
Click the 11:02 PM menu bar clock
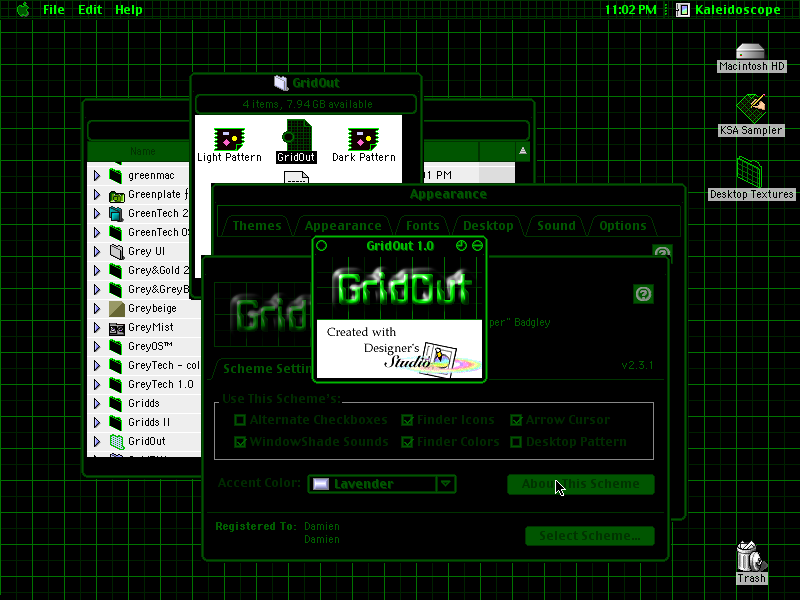coord(631,9)
